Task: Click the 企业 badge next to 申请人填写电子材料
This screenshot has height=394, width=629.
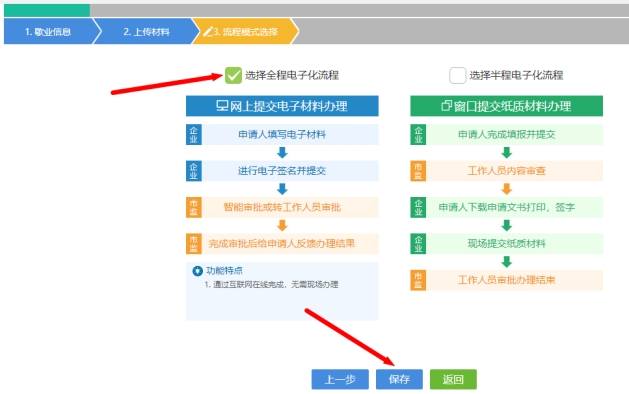Action: point(194,134)
